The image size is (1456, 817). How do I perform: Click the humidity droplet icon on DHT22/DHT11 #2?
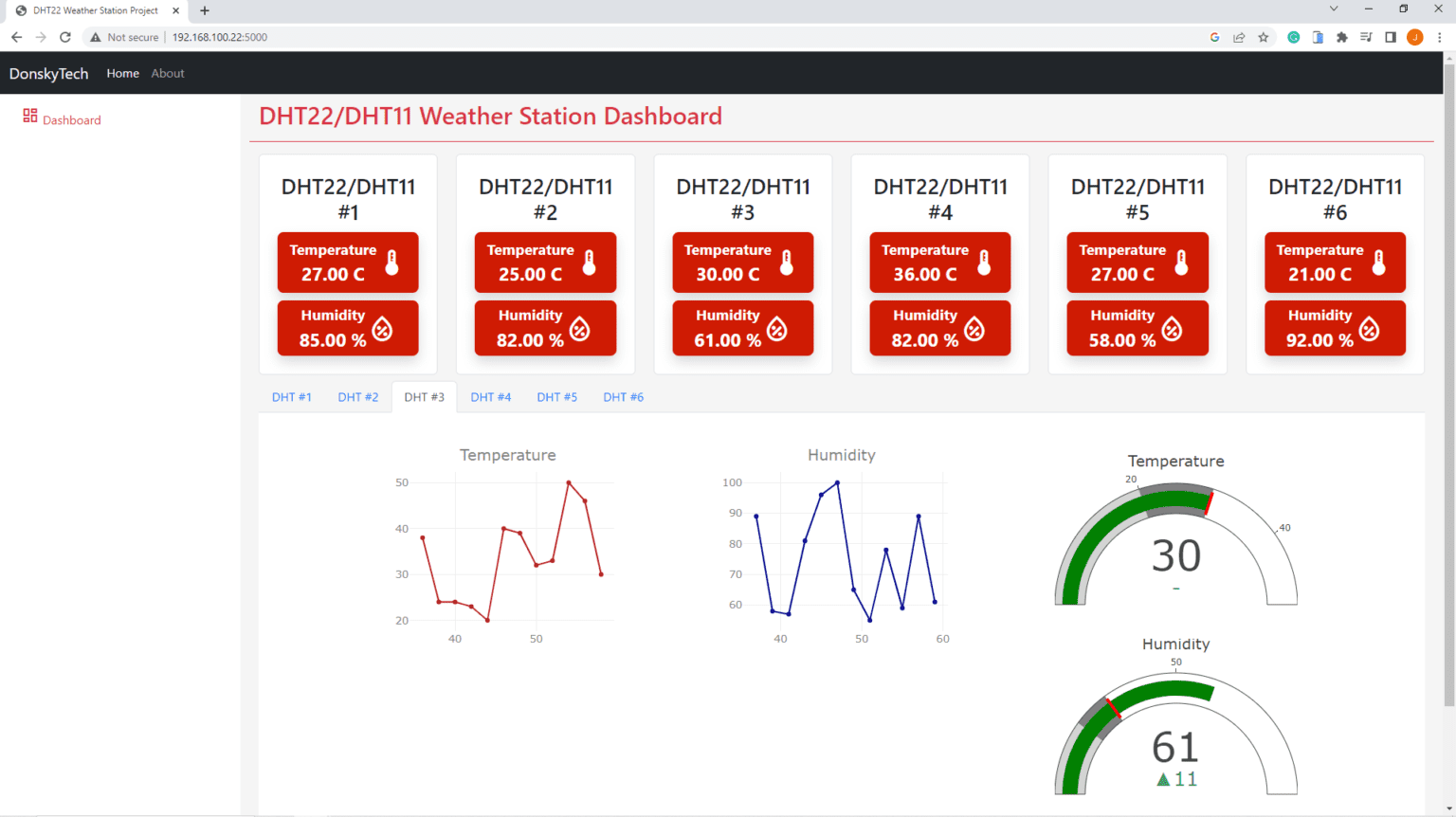coord(580,329)
